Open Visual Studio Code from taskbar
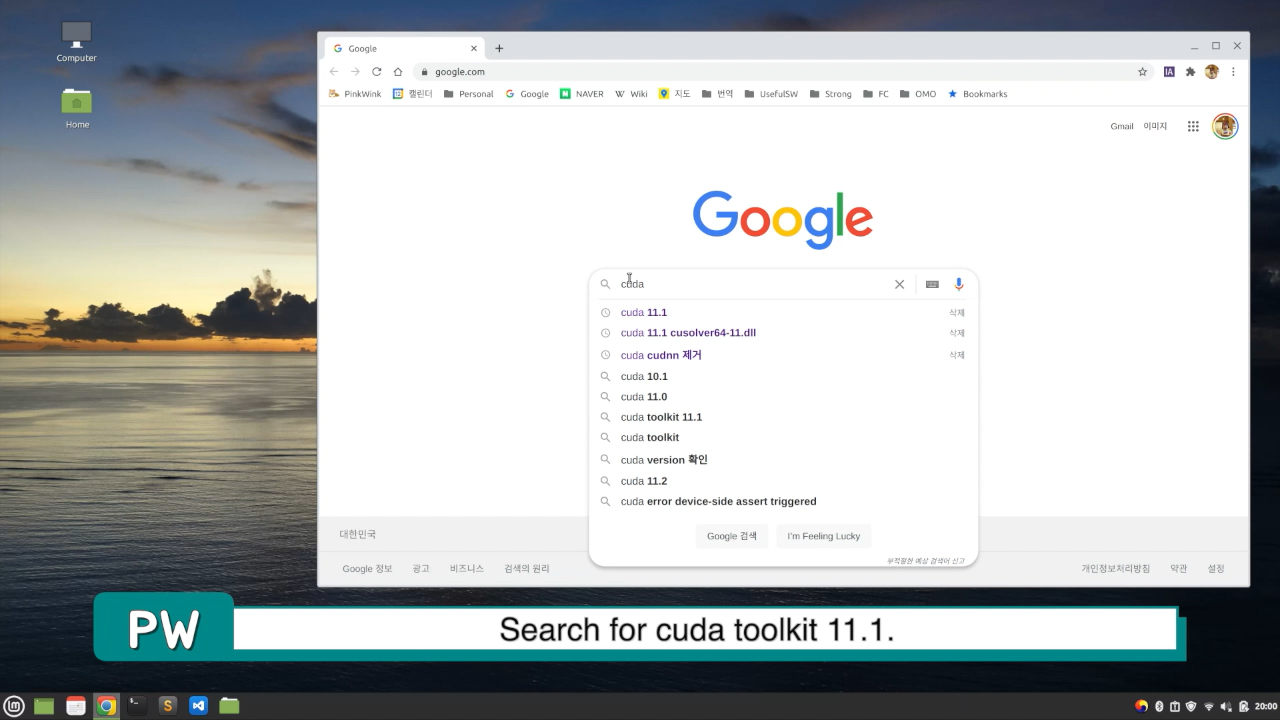 [198, 706]
